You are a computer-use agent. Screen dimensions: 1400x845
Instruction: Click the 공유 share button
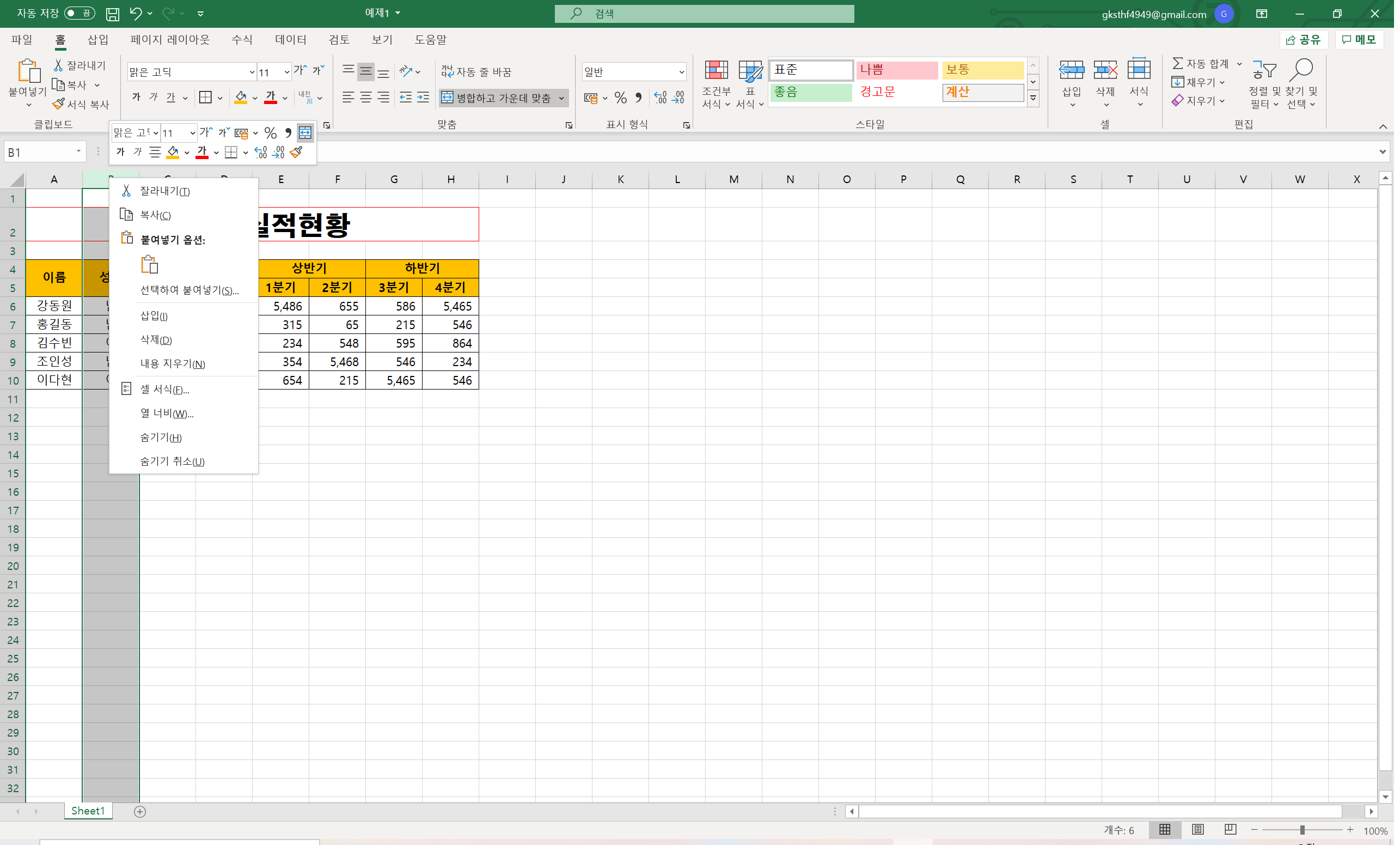coord(1303,39)
